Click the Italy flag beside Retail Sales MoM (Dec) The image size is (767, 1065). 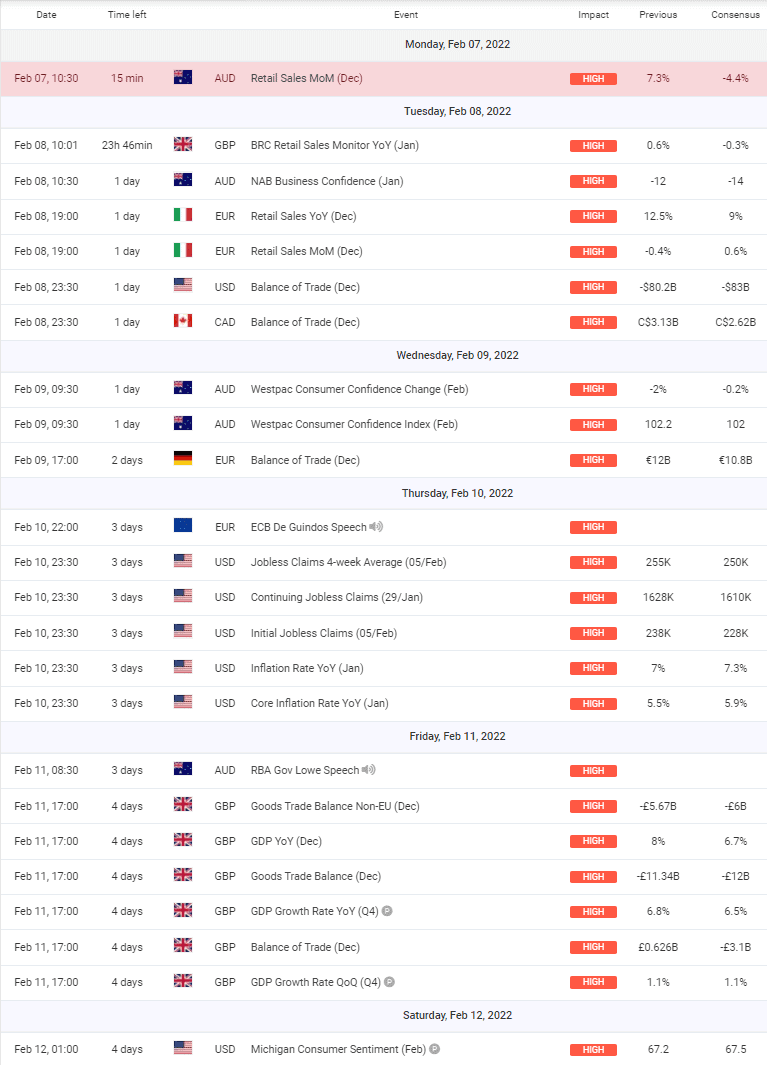[183, 250]
